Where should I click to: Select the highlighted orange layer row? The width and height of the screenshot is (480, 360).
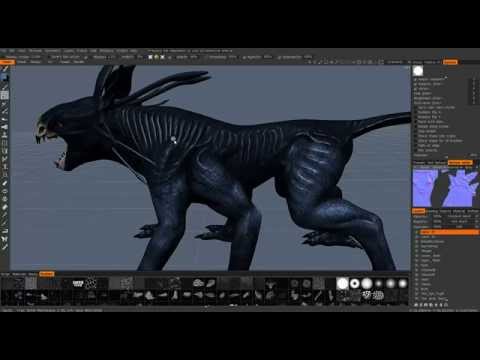449,232
